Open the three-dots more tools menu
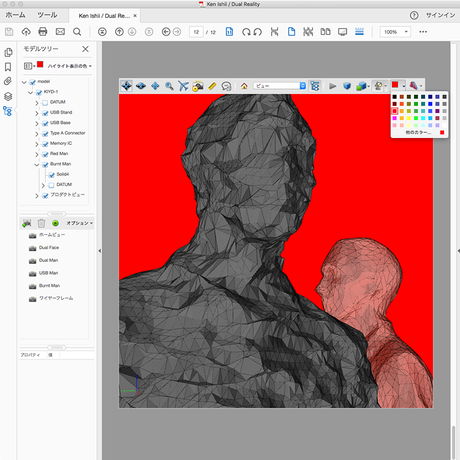 coord(423,32)
